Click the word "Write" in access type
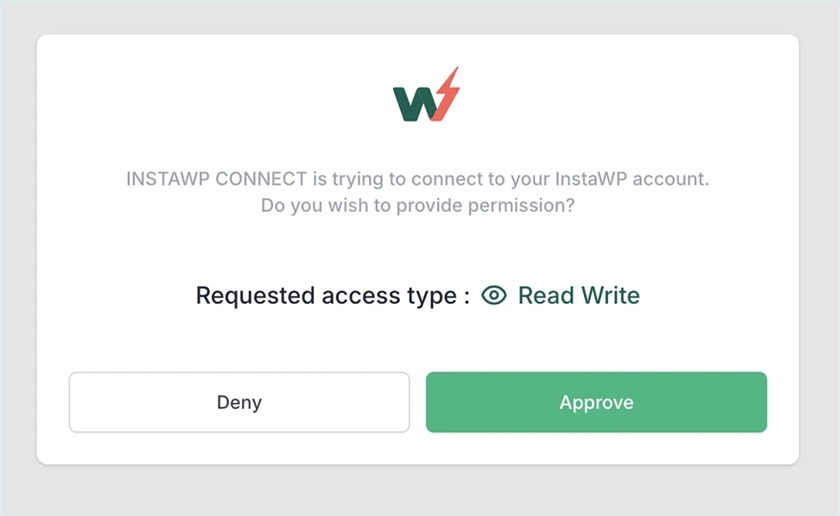This screenshot has height=516, width=840. tap(608, 295)
